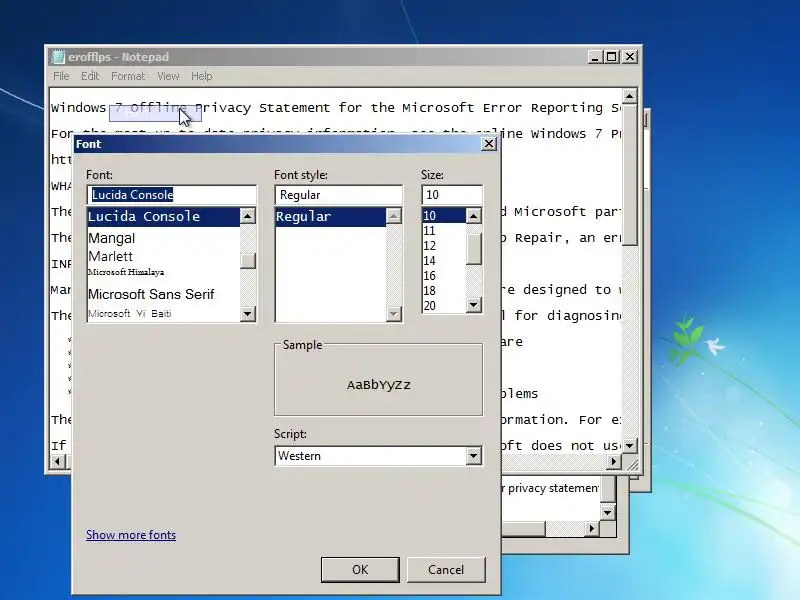Click the Font style input field
Screen dimensions: 800x600
(339, 195)
